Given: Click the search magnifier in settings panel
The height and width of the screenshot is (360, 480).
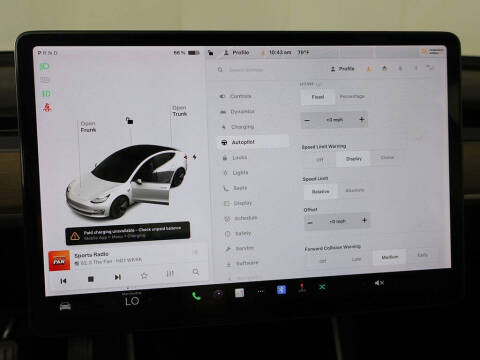Looking at the screenshot, I should (x=220, y=70).
